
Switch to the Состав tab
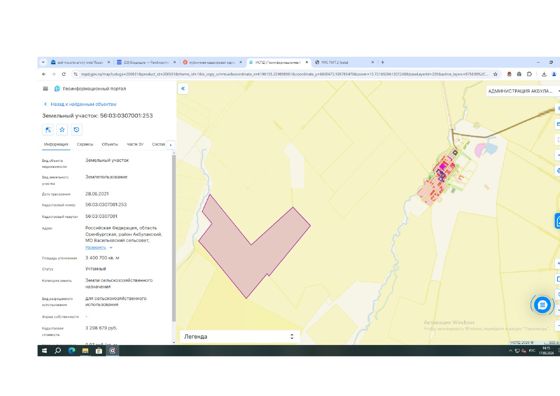[159, 144]
